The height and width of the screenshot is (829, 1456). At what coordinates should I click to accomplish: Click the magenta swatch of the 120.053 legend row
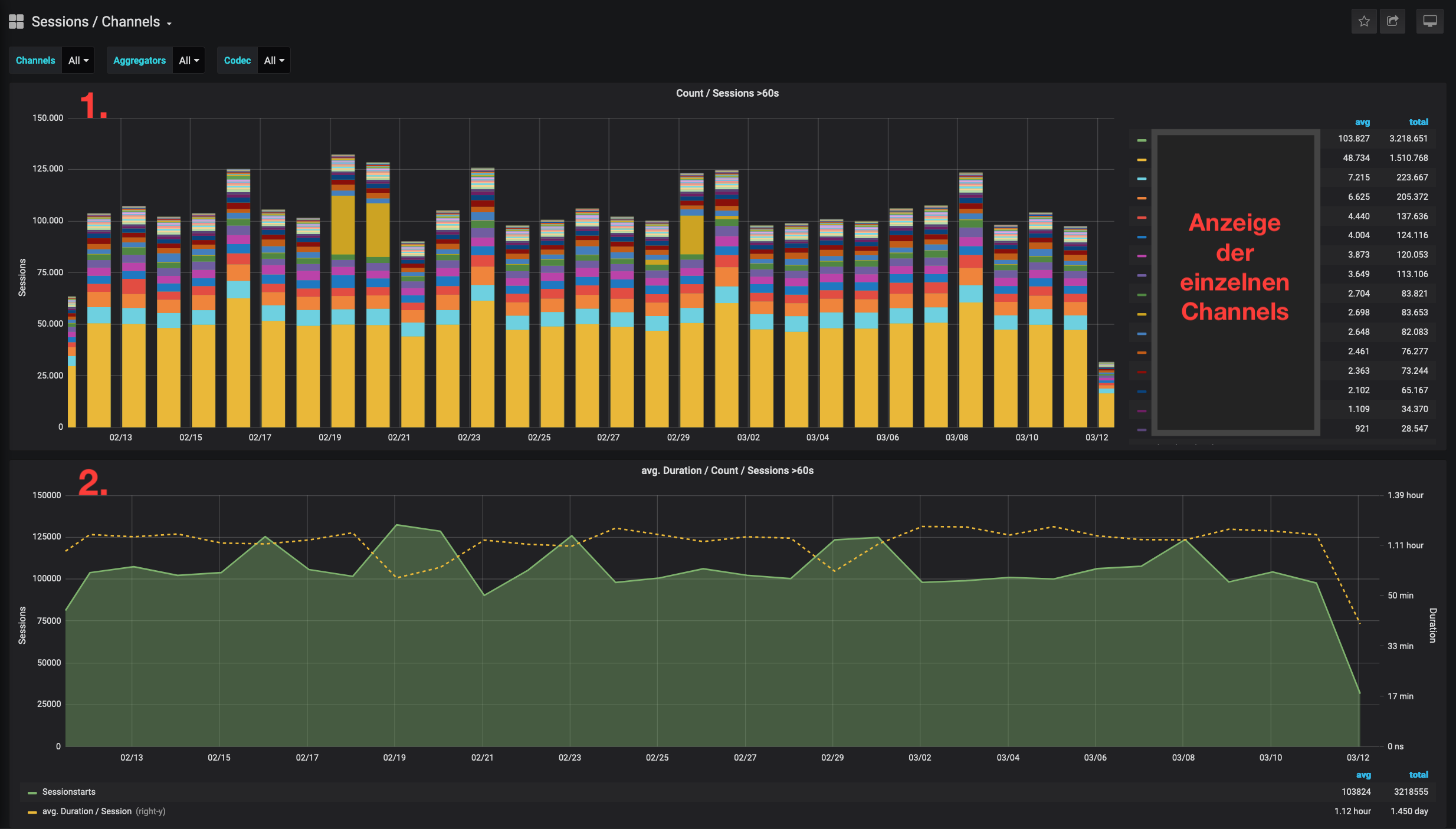point(1142,256)
